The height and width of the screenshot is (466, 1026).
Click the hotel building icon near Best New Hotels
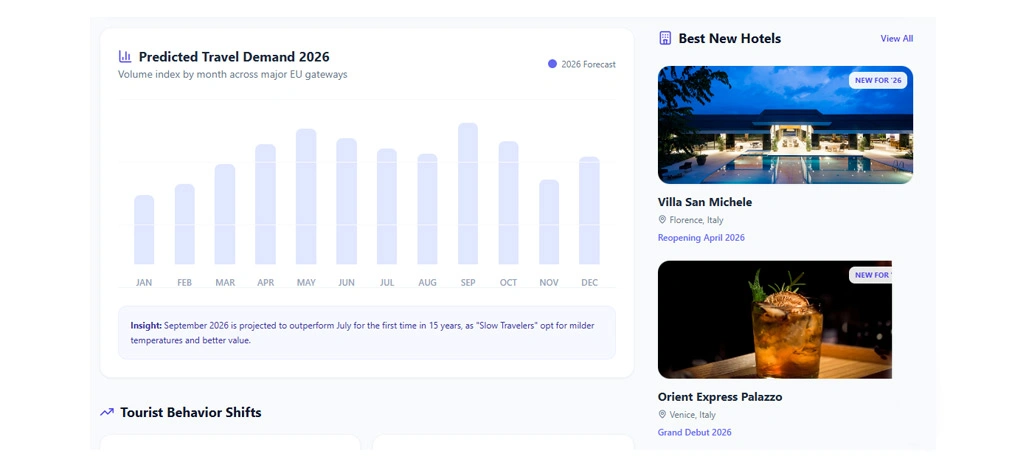[665, 38]
